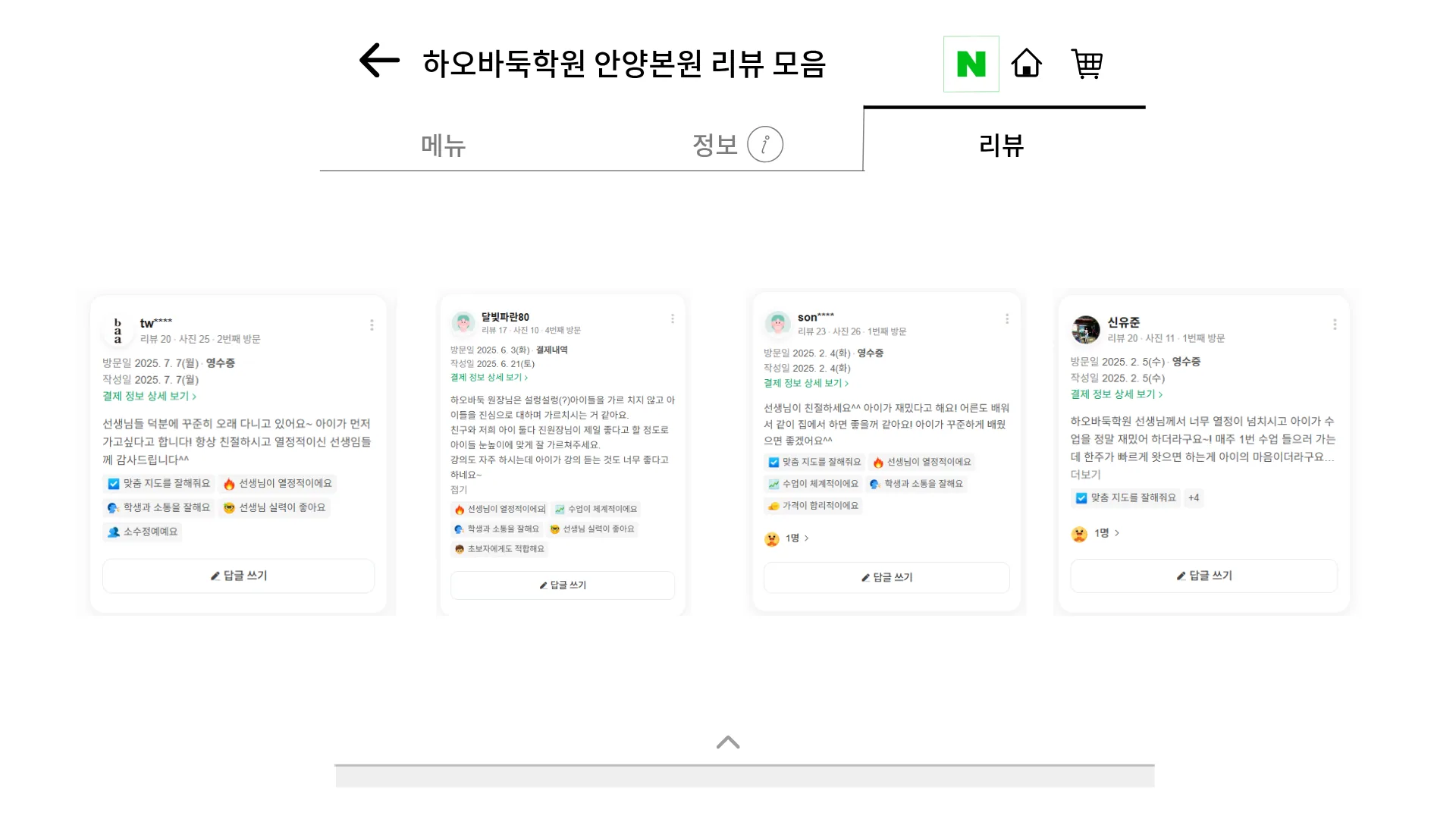Open the overflow menu on 달빛파란80 review
1456x819 pixels.
[672, 318]
